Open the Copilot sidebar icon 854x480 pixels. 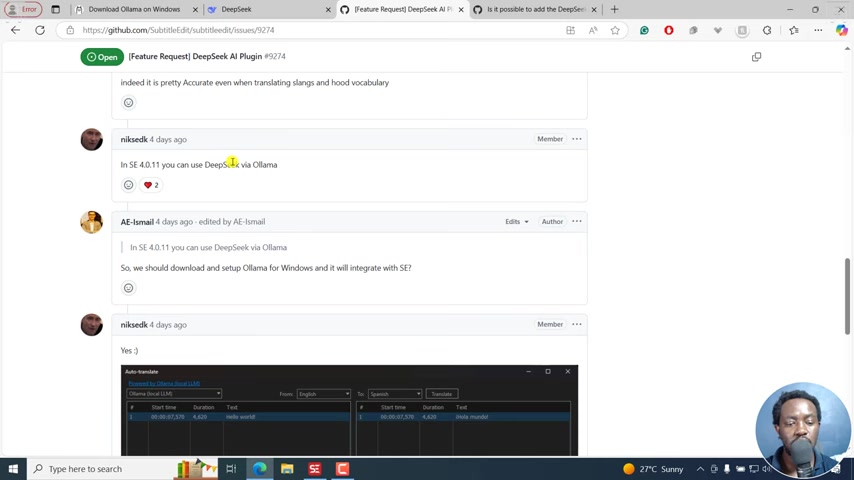click(x=841, y=31)
